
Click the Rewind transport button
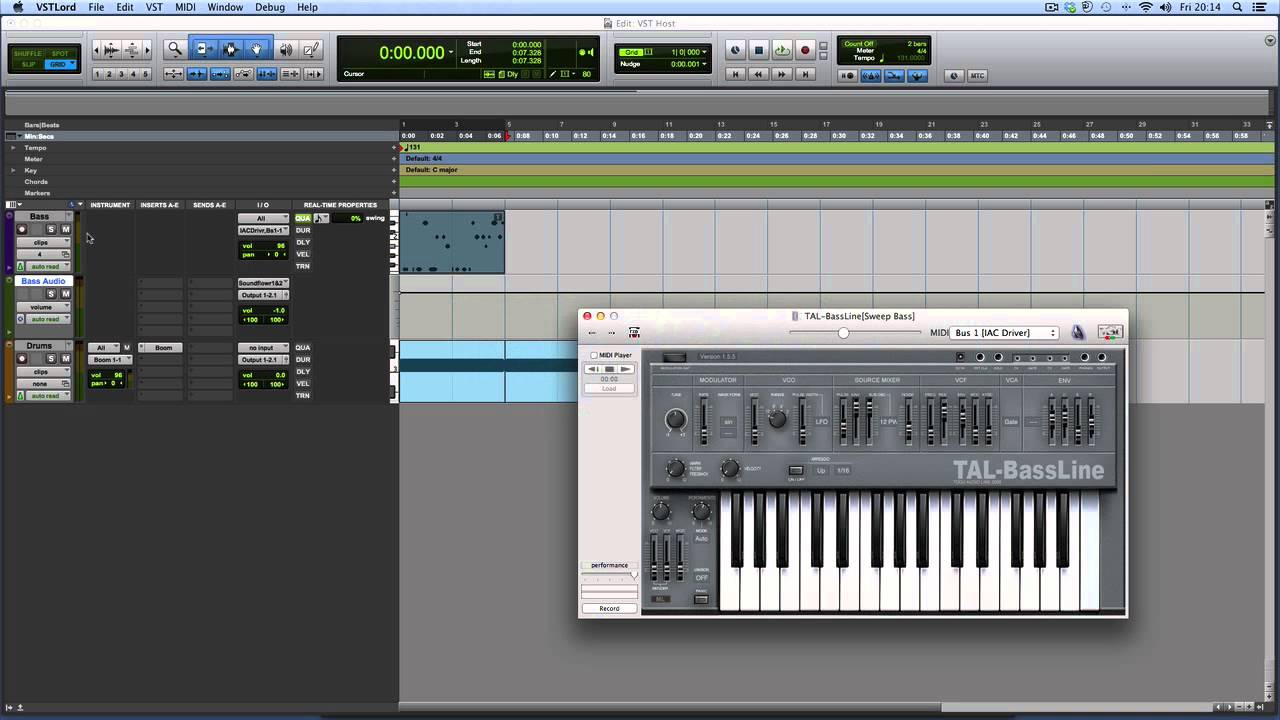tap(759, 74)
